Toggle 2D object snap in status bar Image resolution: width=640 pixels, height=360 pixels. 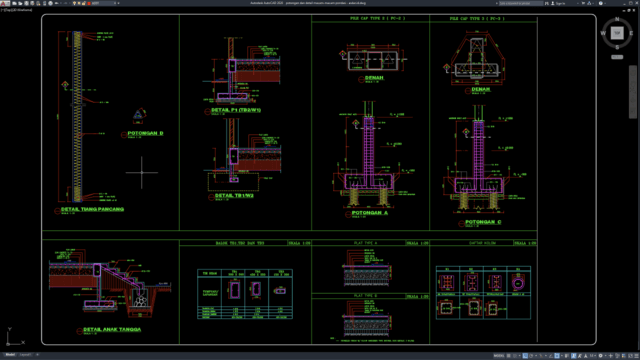click(557, 356)
